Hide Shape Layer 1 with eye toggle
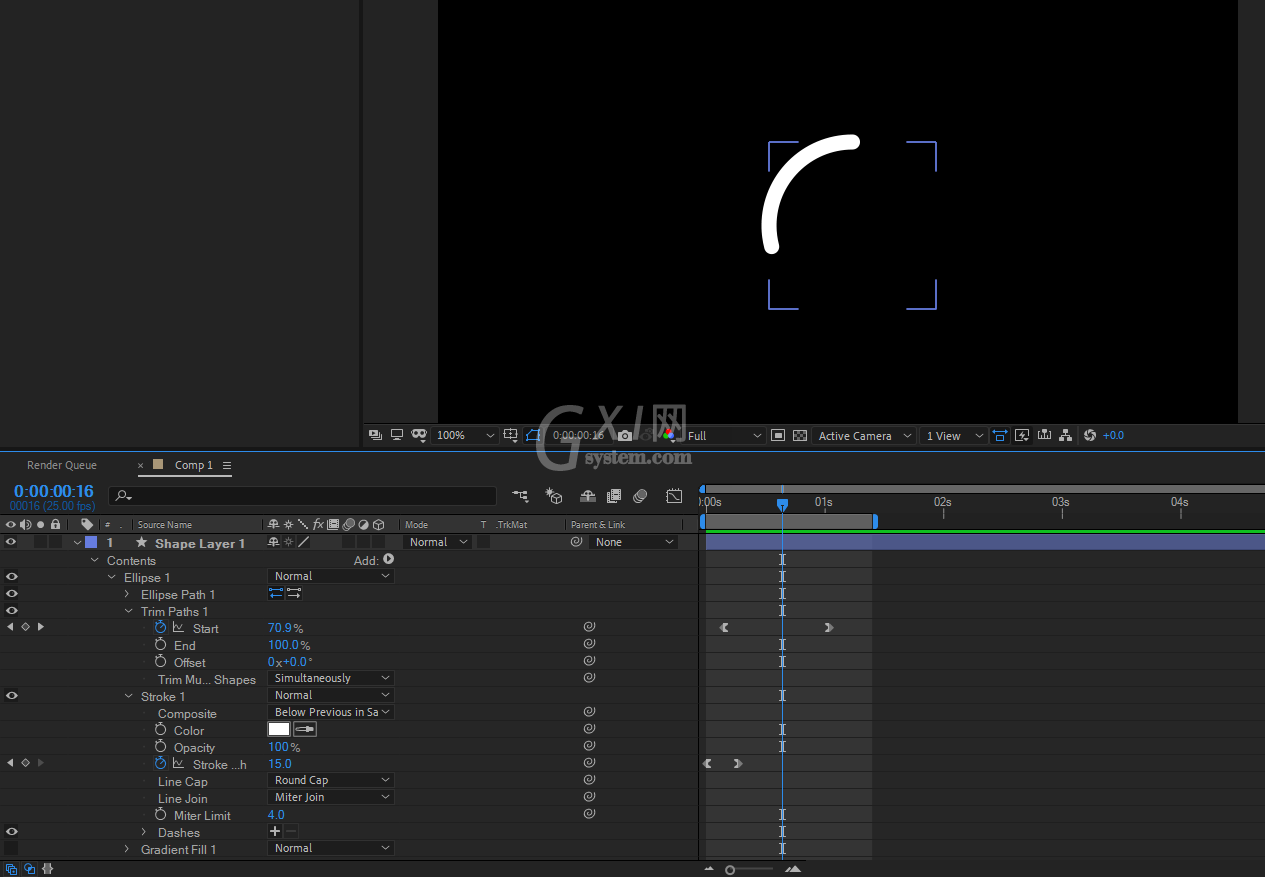This screenshot has width=1265, height=877. (x=11, y=542)
